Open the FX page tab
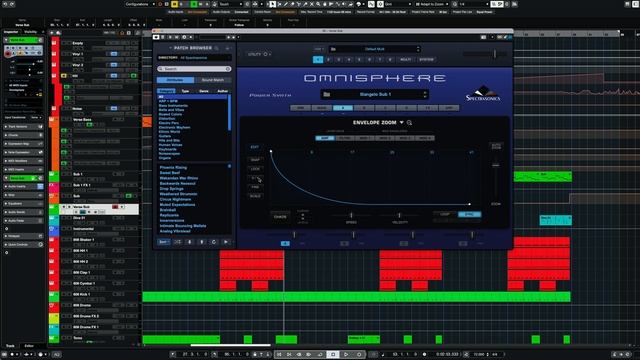The width and height of the screenshot is (640, 360). tap(428, 108)
